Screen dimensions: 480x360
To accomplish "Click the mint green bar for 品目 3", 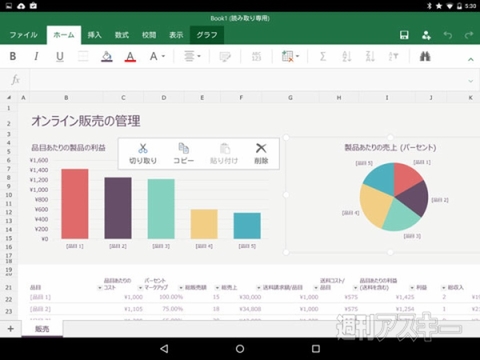I will point(161,209).
